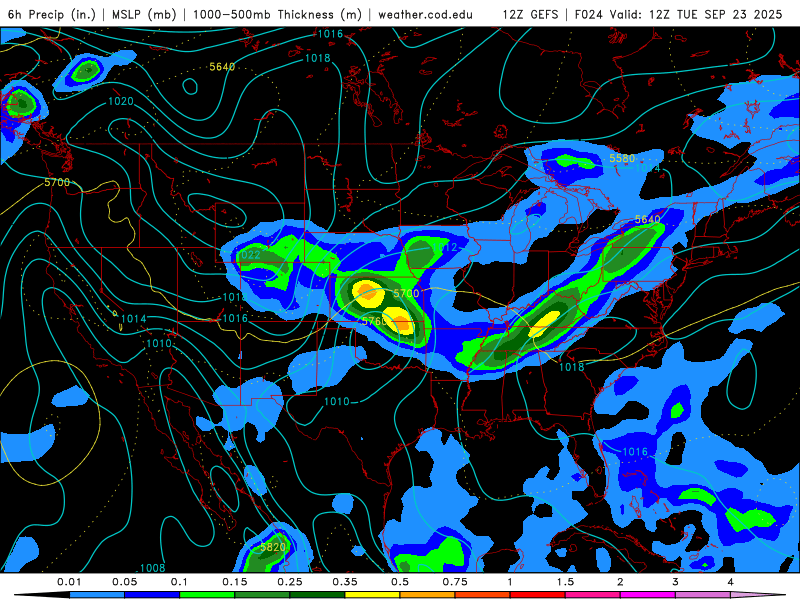This screenshot has width=800, height=600.
Task: Click the '12Z GEFS' model run text
Action: (x=531, y=14)
